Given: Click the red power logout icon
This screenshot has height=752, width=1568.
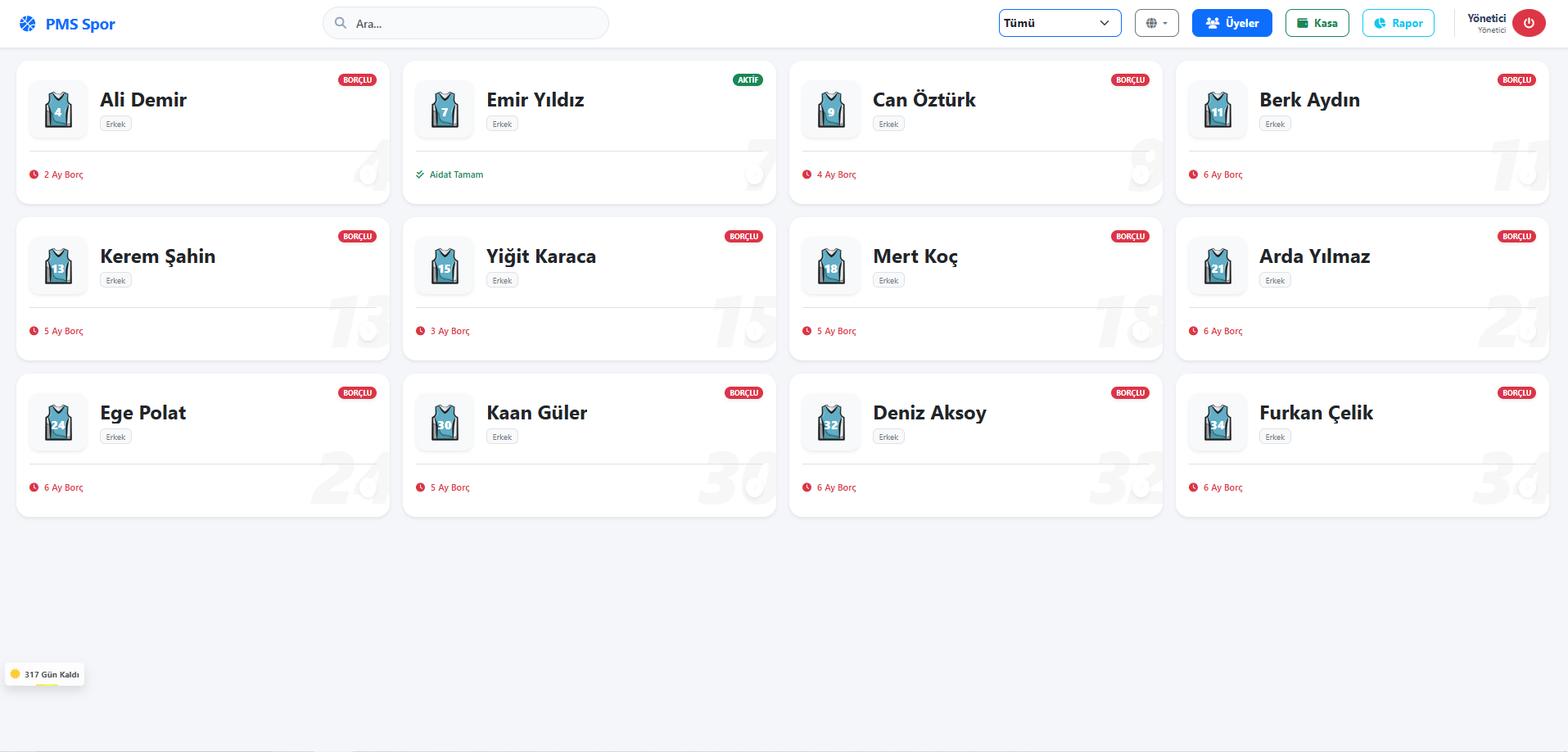Looking at the screenshot, I should click(x=1528, y=23).
